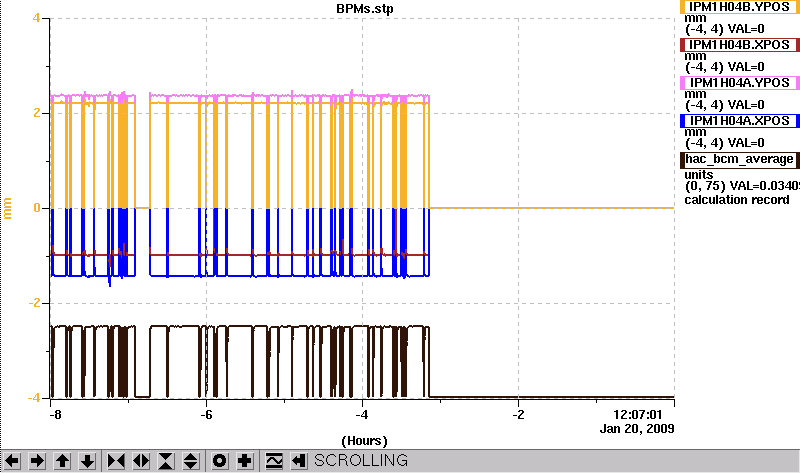800x473 pixels.
Task: Click the return-to-scrolling arrow icon
Action: [x=299, y=461]
